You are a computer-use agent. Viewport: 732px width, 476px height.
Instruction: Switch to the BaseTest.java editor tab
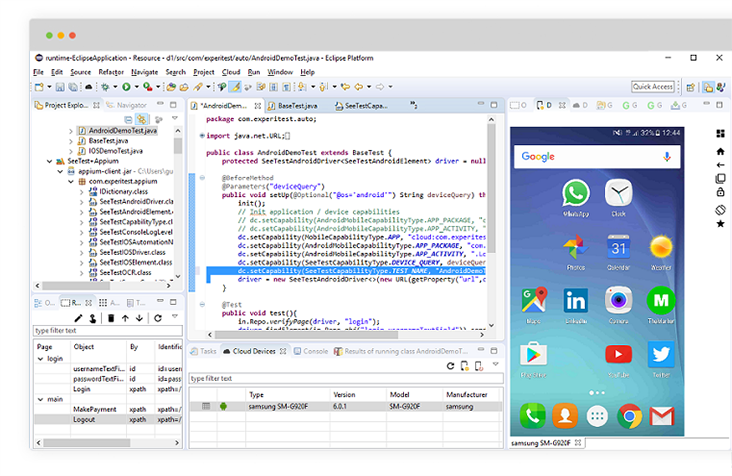(x=297, y=105)
